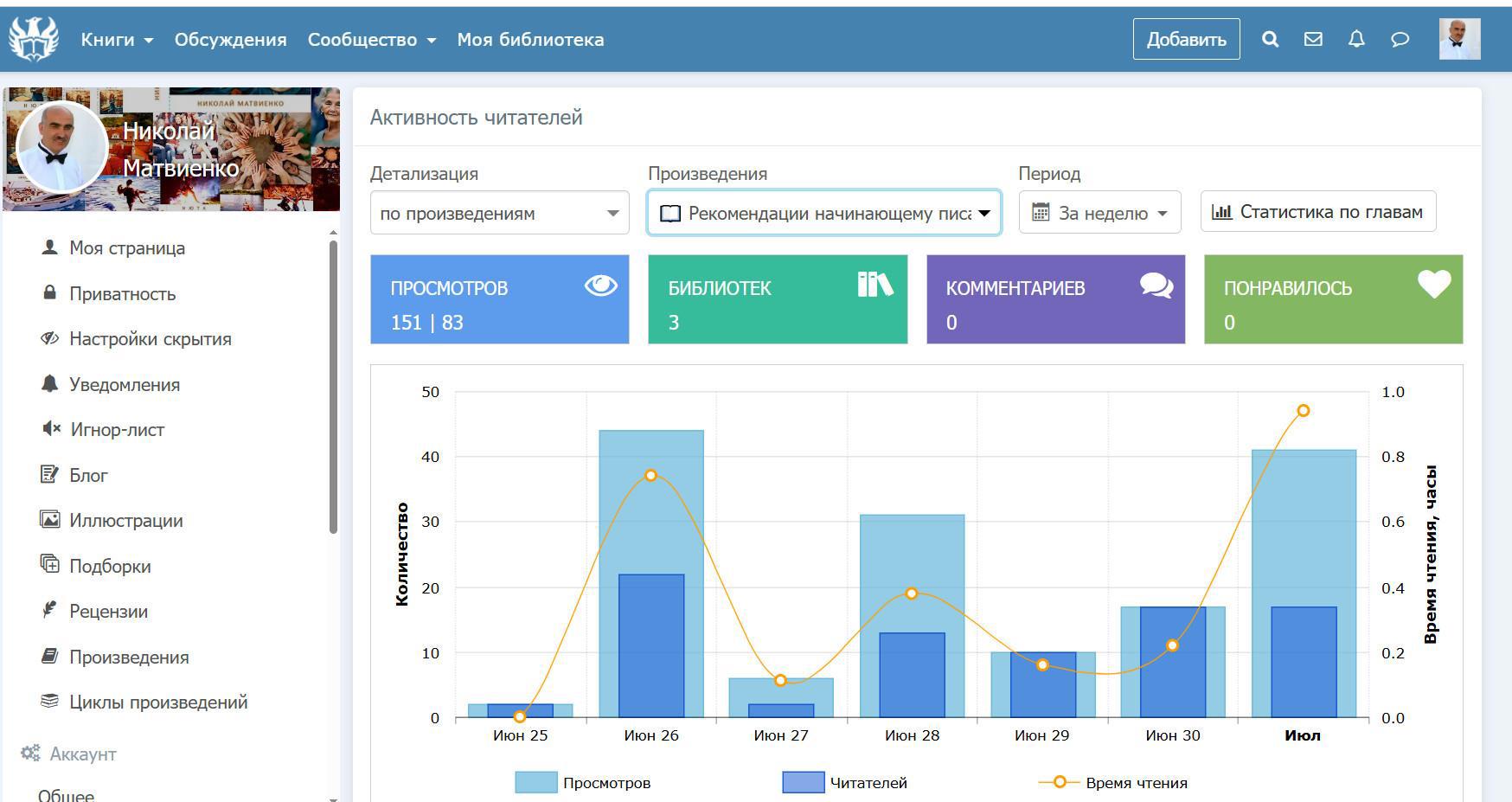Click the chat bubble icon in header
1512x802 pixels.
click(1400, 39)
